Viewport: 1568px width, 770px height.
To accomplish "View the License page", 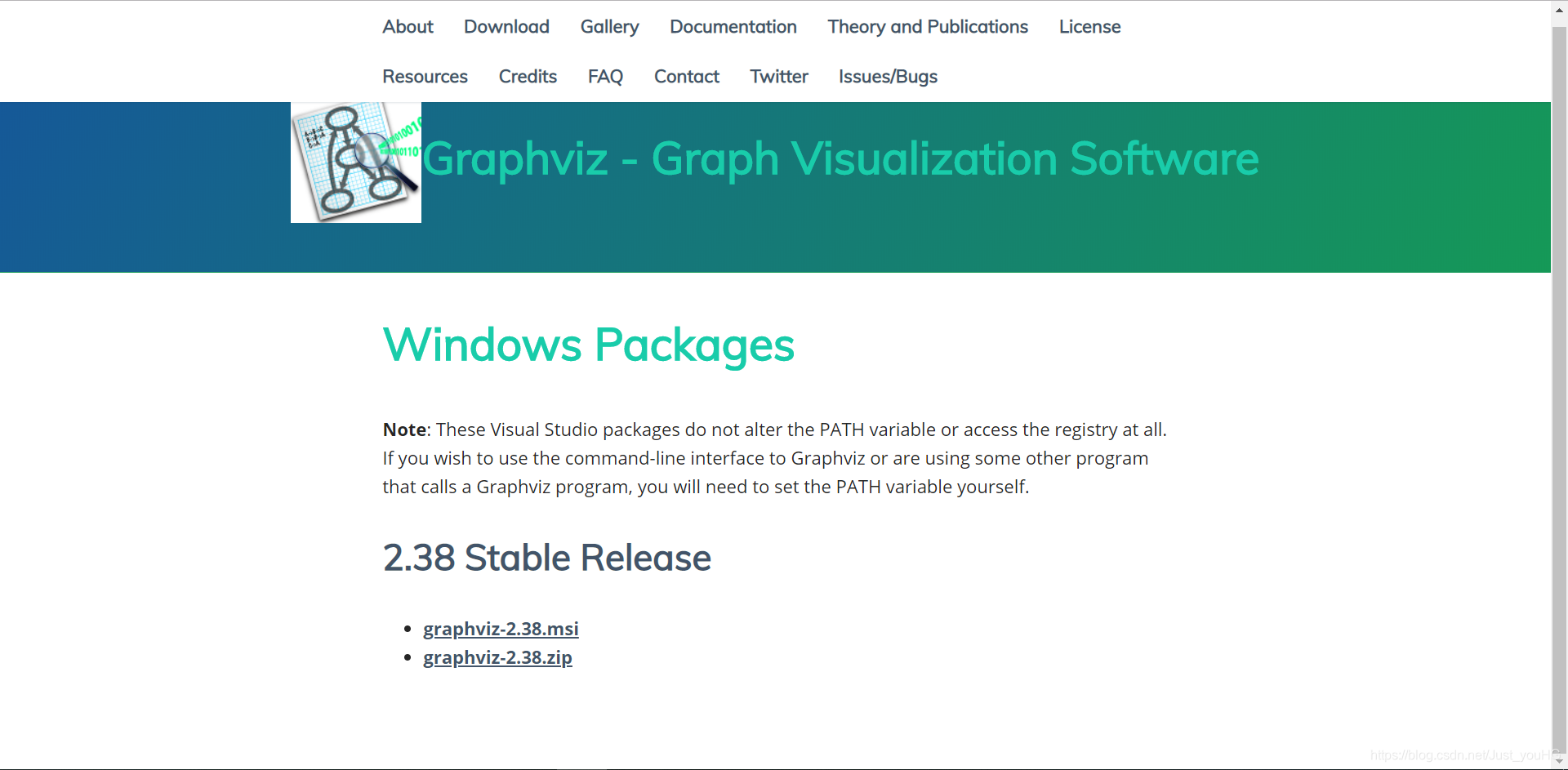I will (1089, 26).
